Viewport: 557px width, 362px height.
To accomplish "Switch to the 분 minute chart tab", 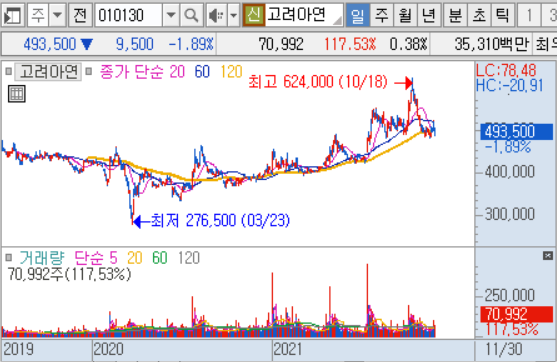I will pyautogui.click(x=455, y=15).
